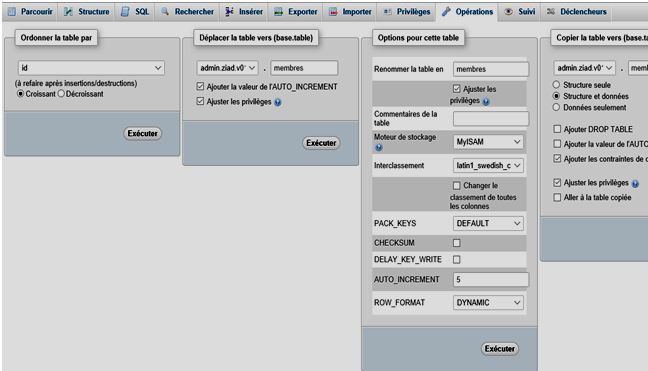The height and width of the screenshot is (371, 648).
Task: Click the AUTO_INCREMENT value field
Action: [491, 280]
